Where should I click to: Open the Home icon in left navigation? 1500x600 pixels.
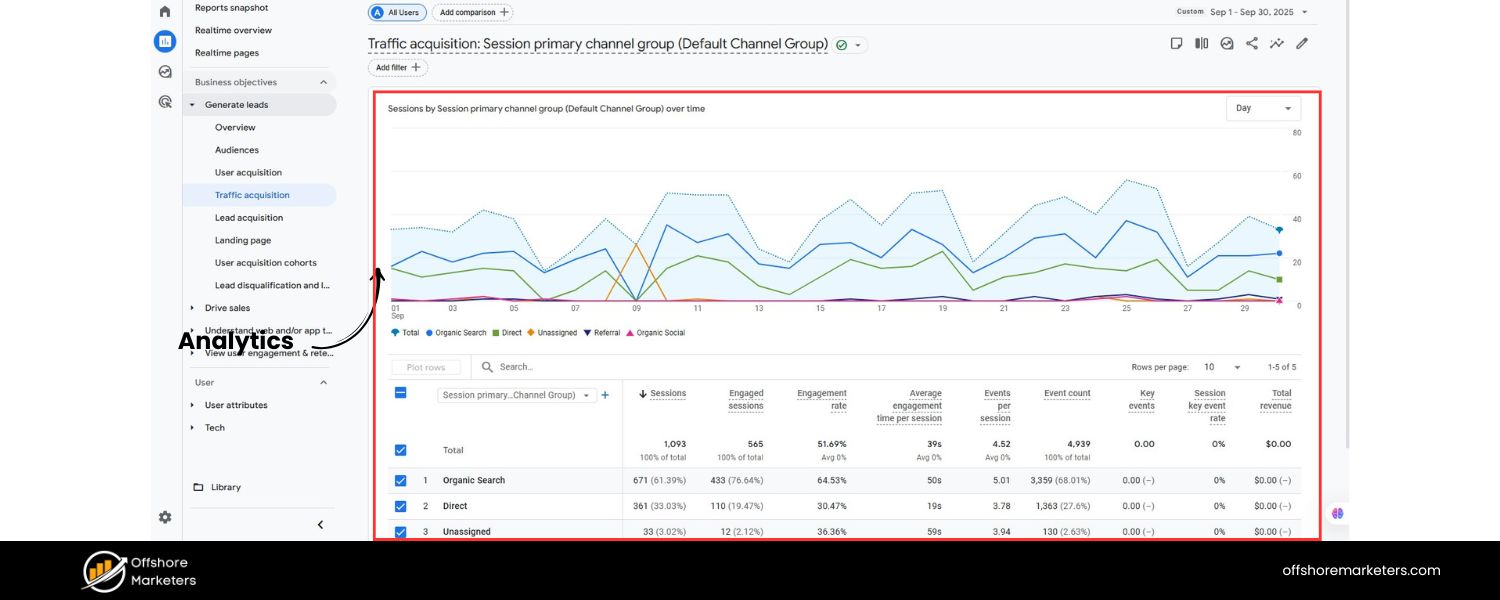point(164,10)
